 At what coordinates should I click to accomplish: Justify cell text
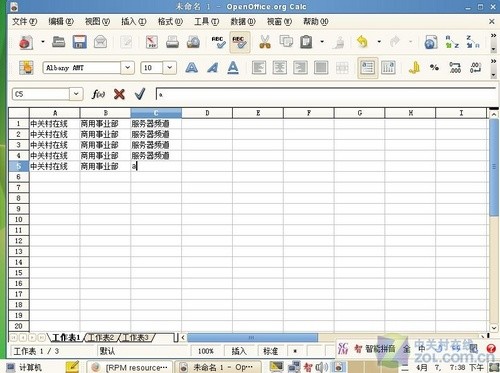321,68
